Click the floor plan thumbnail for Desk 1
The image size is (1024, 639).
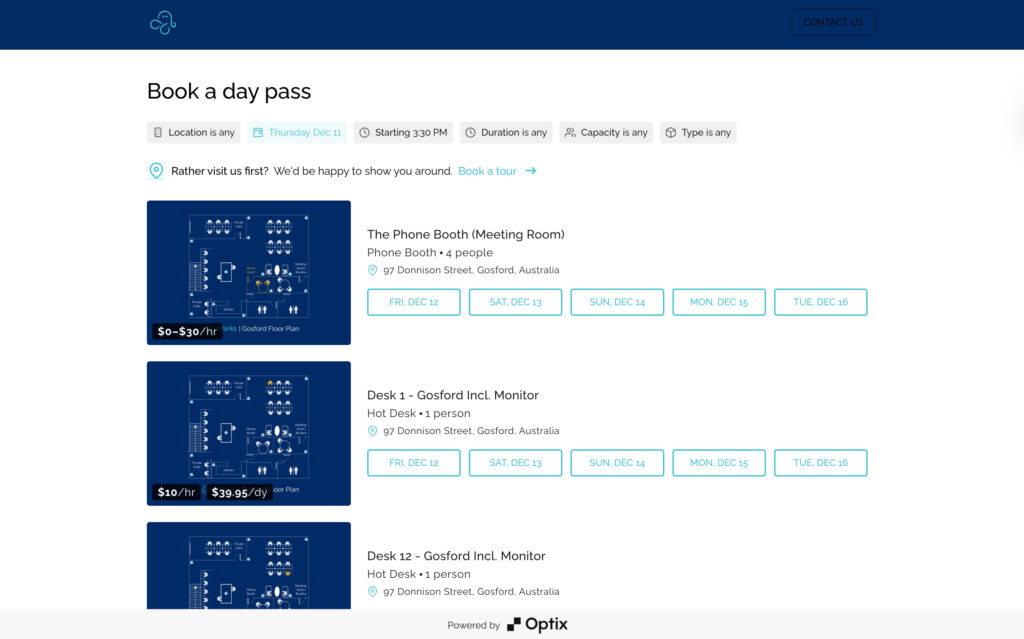pos(248,433)
